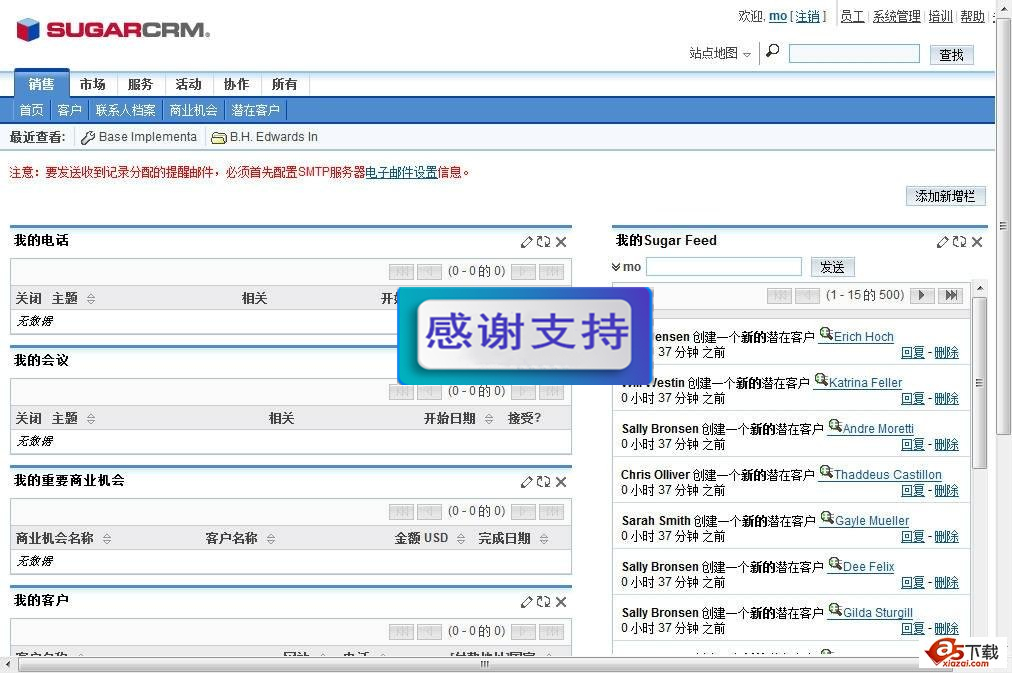Screen dimensions: 1012x673
Task: Refresh the 我的重要商业机会 dashlet
Action: (x=543, y=482)
